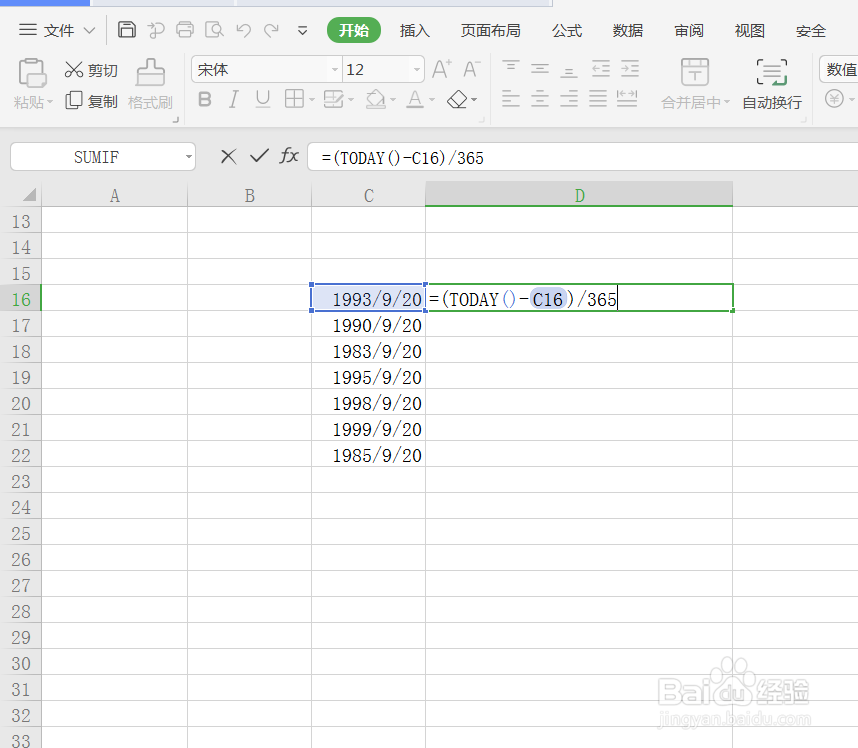Click the 复制 copy button
This screenshot has width=858, height=748.
click(x=91, y=101)
